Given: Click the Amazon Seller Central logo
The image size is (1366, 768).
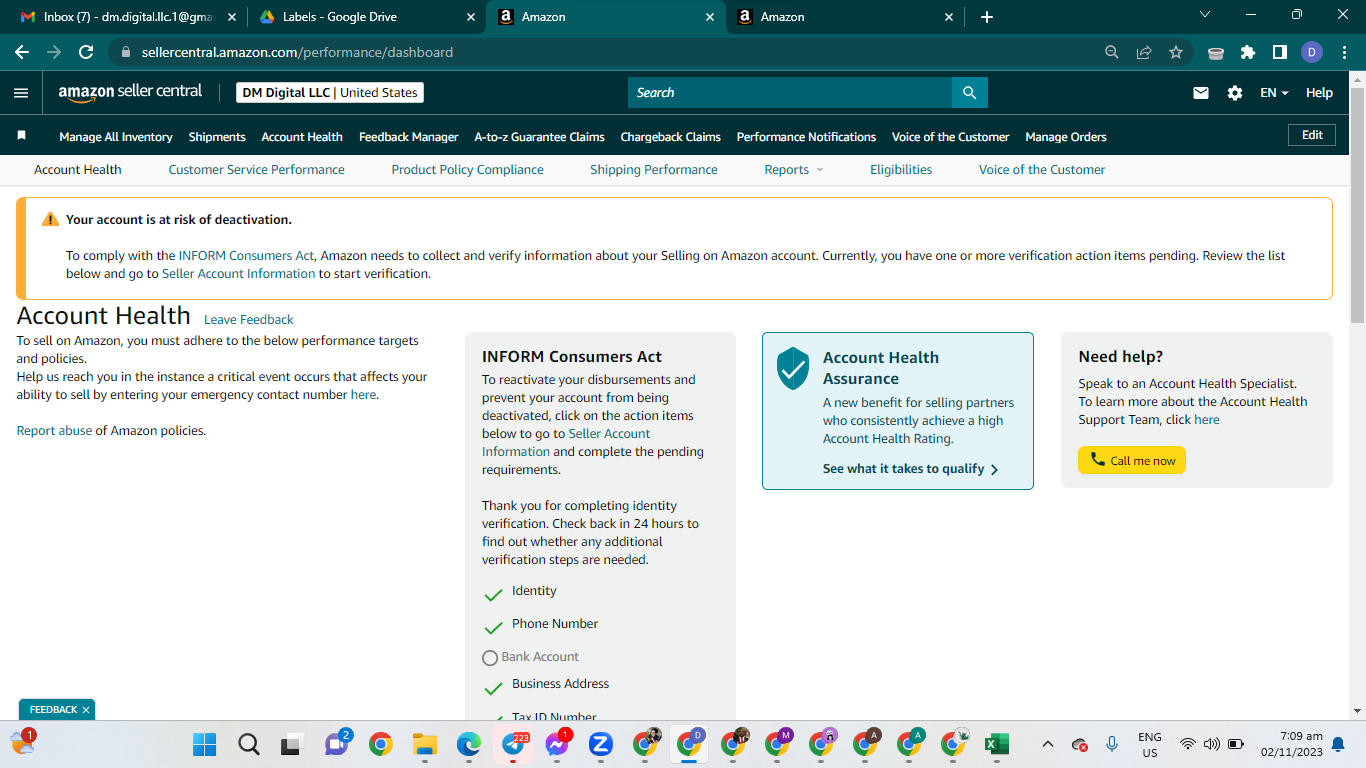Looking at the screenshot, I should [x=130, y=92].
